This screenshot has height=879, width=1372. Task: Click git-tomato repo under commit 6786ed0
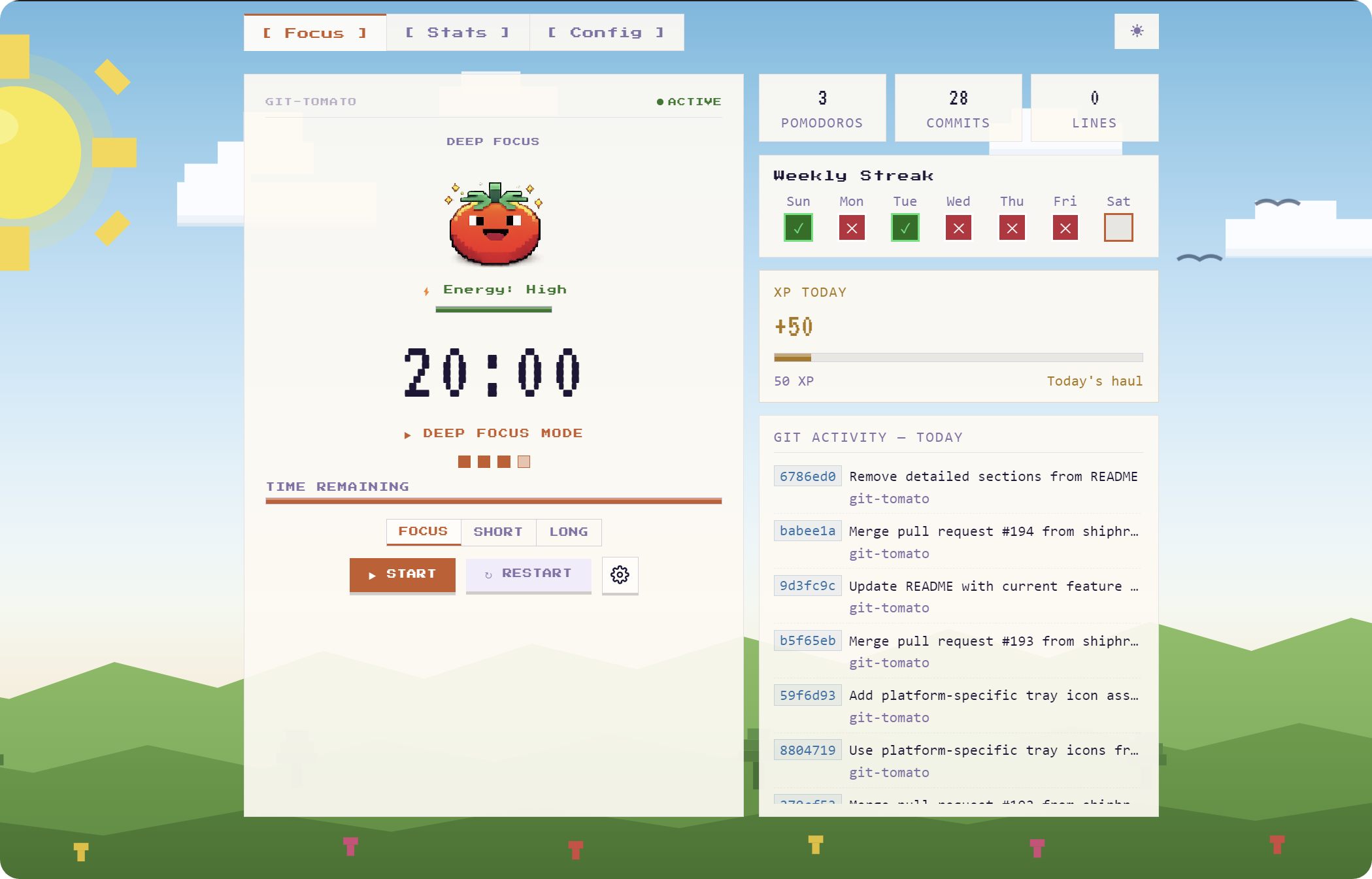click(889, 499)
